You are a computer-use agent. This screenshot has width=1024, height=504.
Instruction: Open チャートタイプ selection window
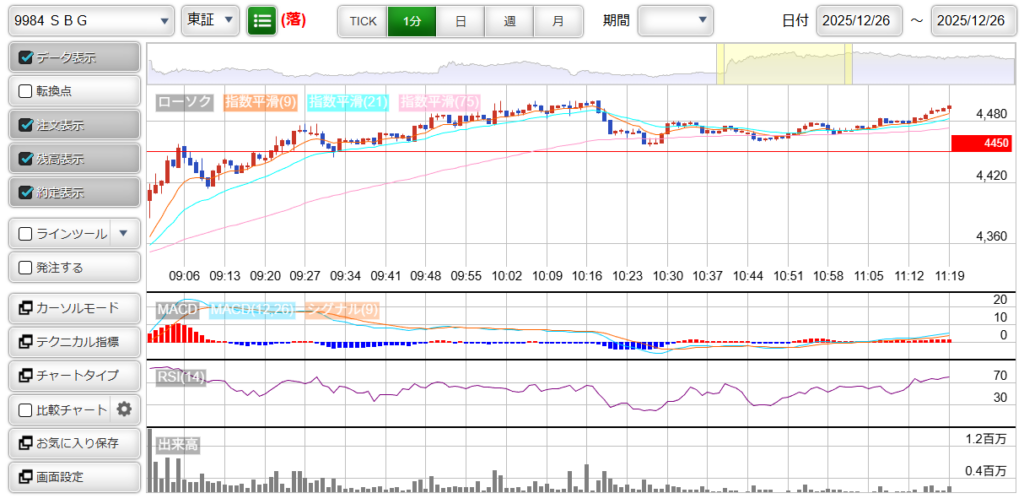coord(72,375)
